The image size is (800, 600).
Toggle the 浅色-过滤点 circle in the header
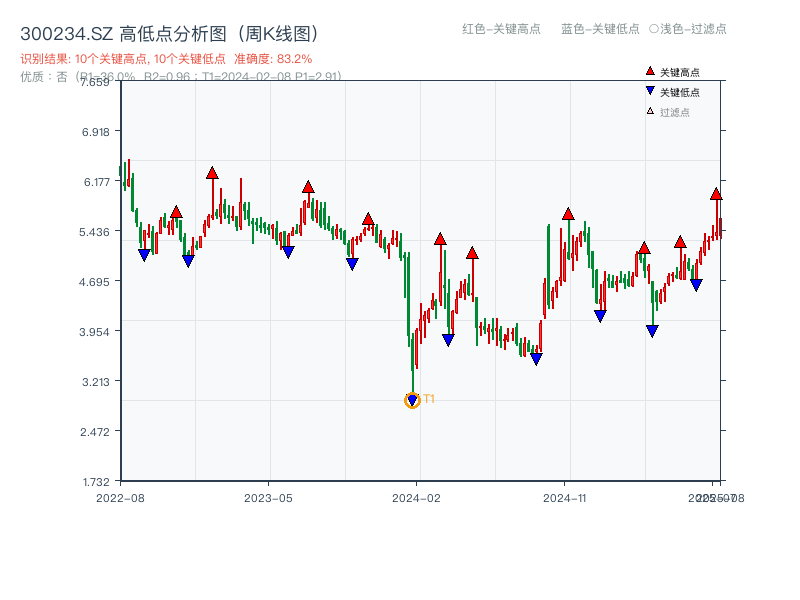[x=653, y=29]
